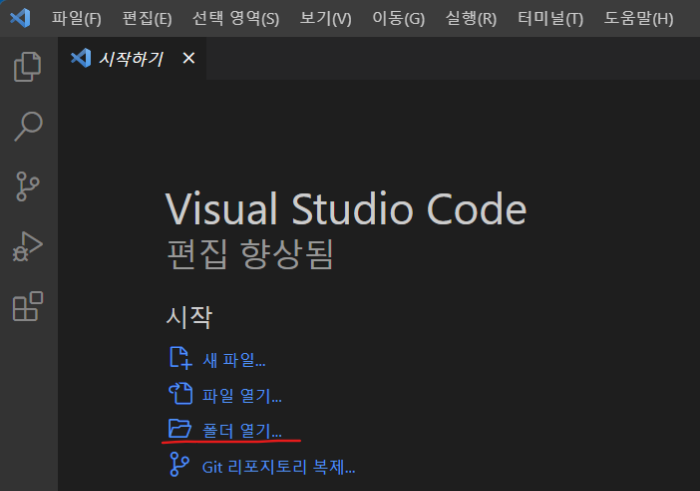This screenshot has width=700, height=491.
Task: Open the 터미널(T) menu
Action: [550, 18]
